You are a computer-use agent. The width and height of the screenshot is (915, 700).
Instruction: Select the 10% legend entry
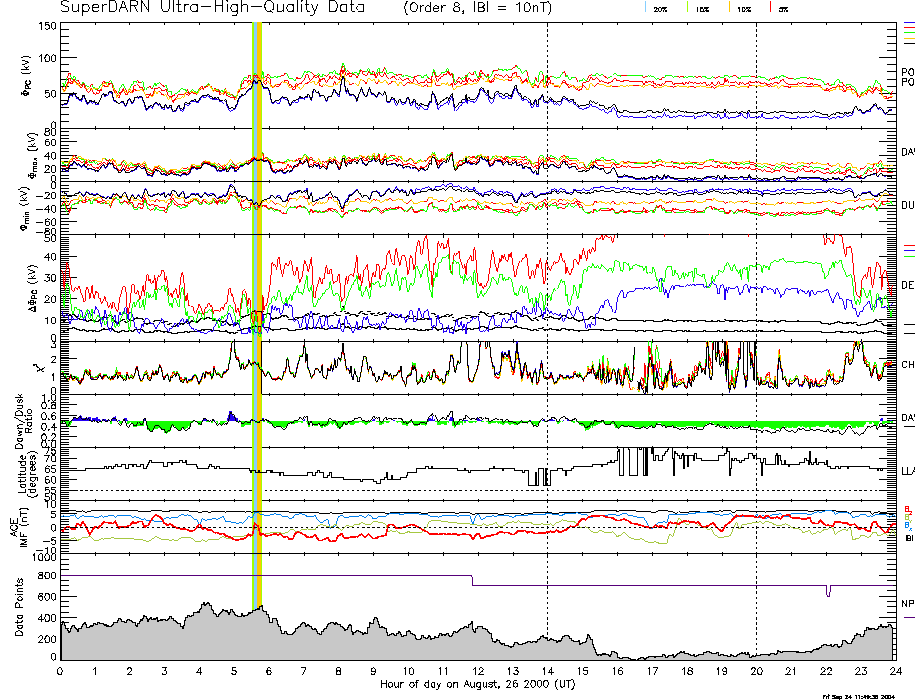[x=741, y=8]
